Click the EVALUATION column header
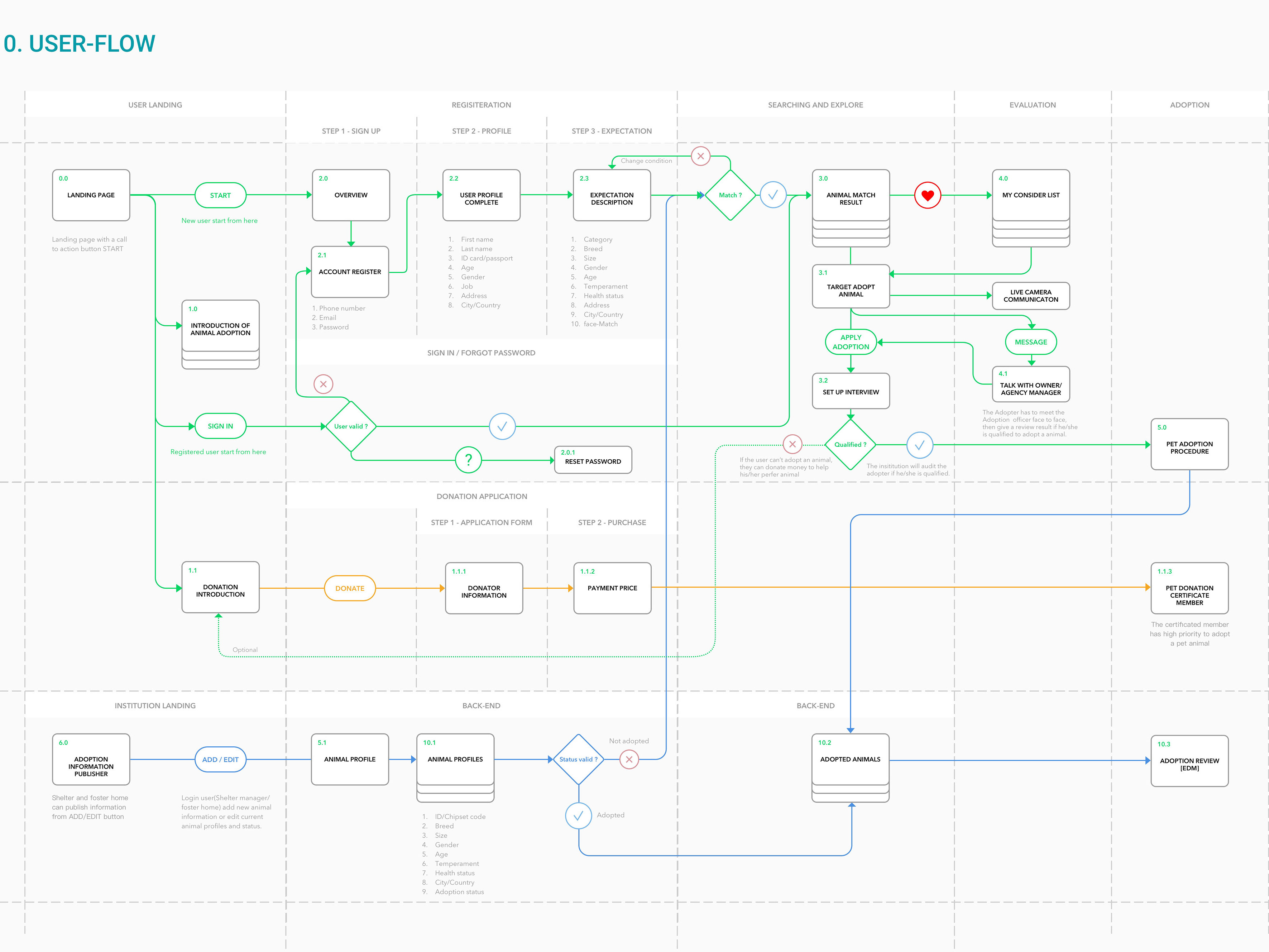 1033,105
